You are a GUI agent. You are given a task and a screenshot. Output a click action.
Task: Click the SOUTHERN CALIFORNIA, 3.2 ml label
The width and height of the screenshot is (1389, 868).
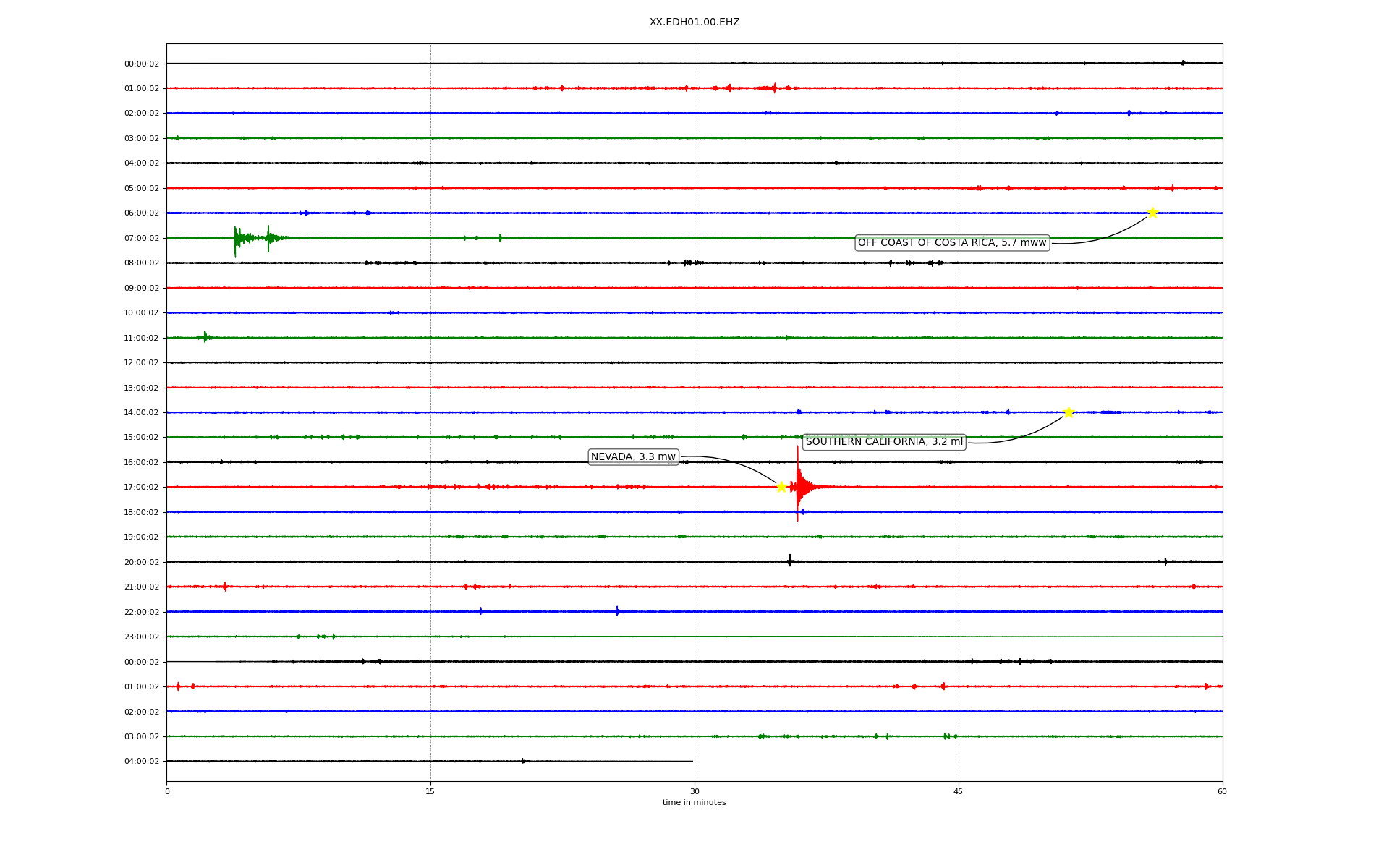tap(884, 442)
